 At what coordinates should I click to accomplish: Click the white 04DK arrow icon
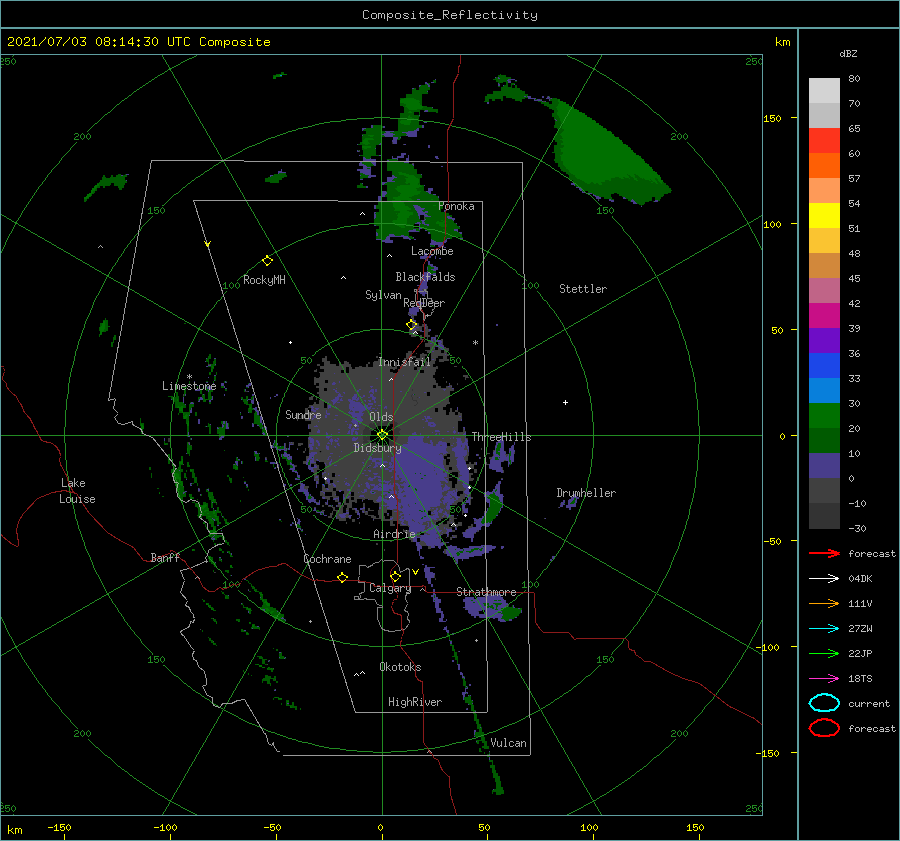(x=824, y=579)
